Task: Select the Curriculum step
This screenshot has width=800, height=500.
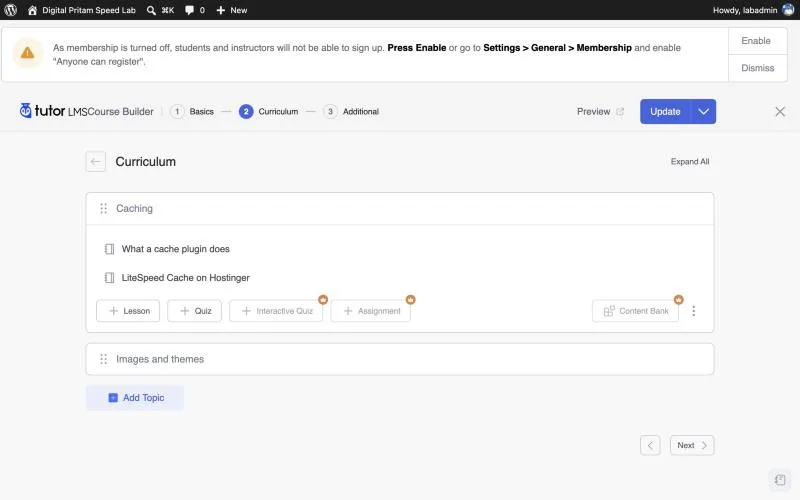Action: [268, 111]
